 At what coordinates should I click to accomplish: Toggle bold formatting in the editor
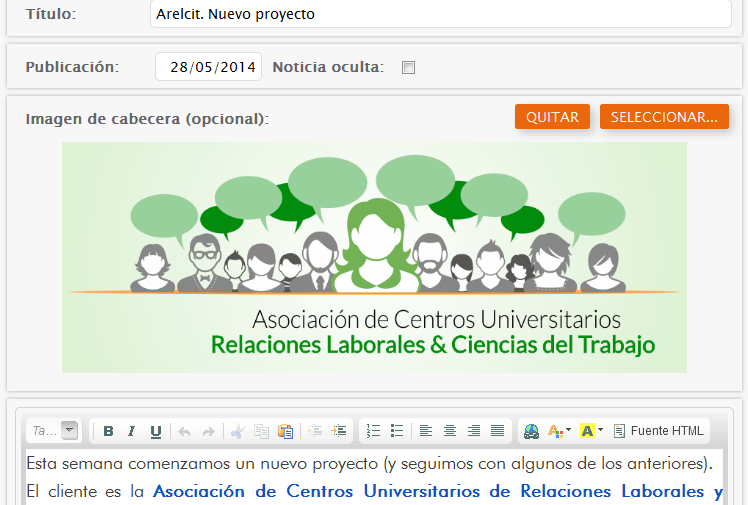point(108,431)
